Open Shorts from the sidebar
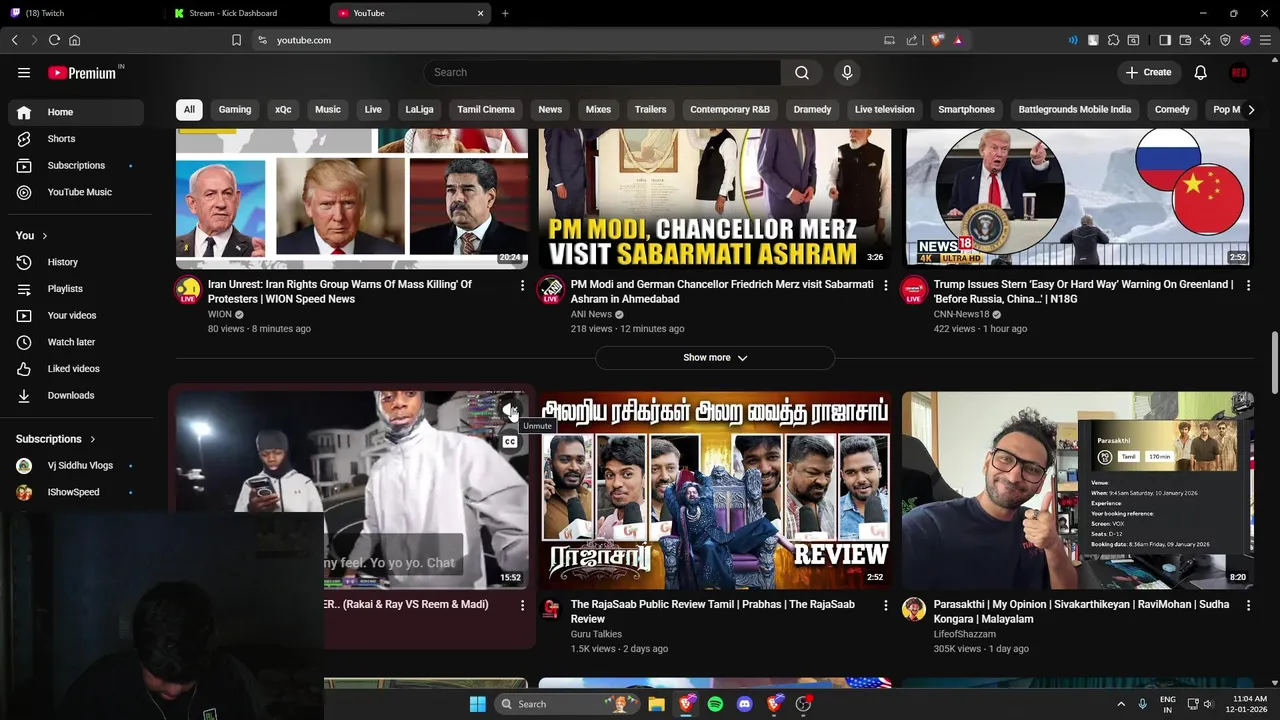The width and height of the screenshot is (1280, 720). click(x=76, y=139)
